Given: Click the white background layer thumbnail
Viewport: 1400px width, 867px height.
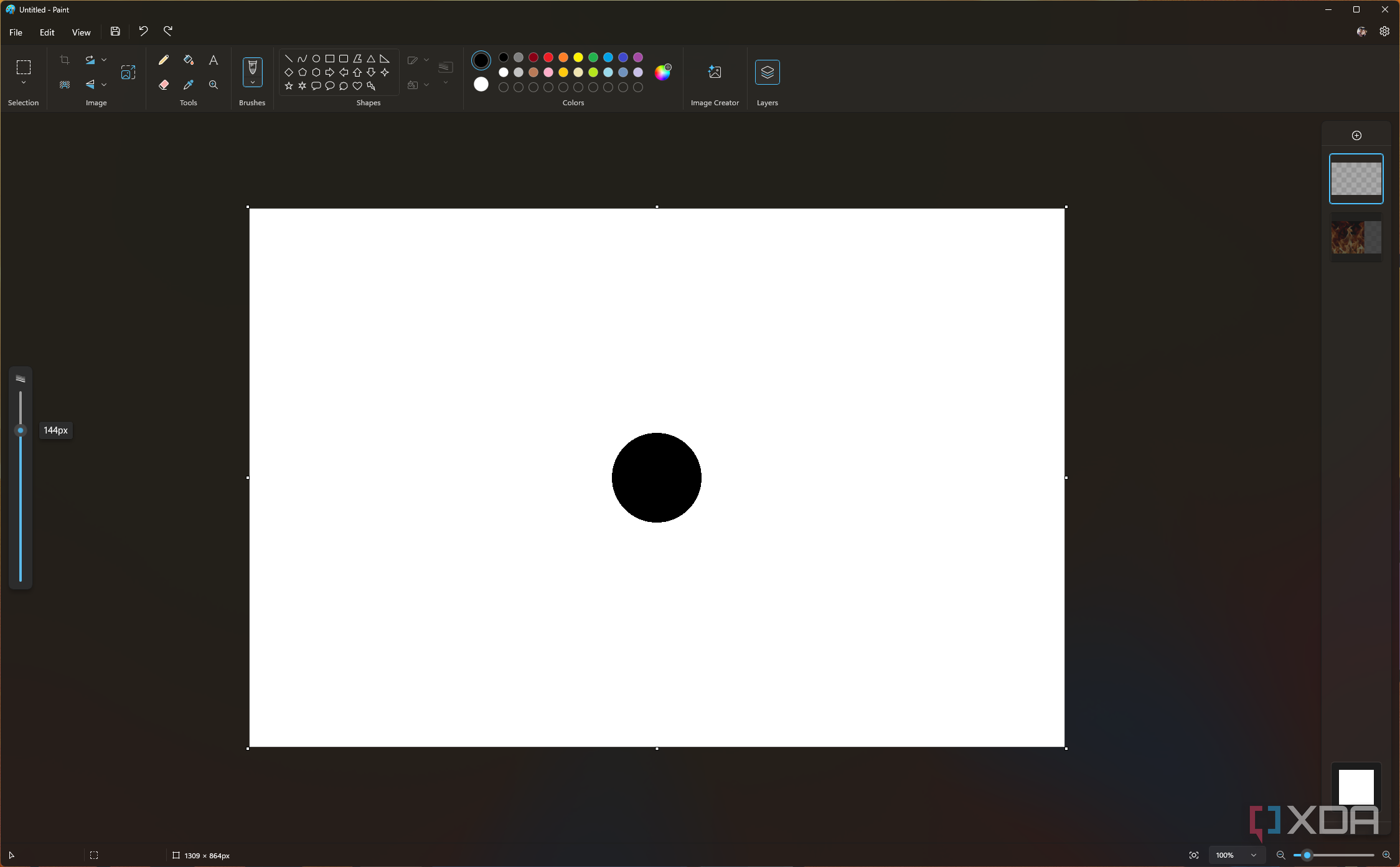Looking at the screenshot, I should point(1356,787).
